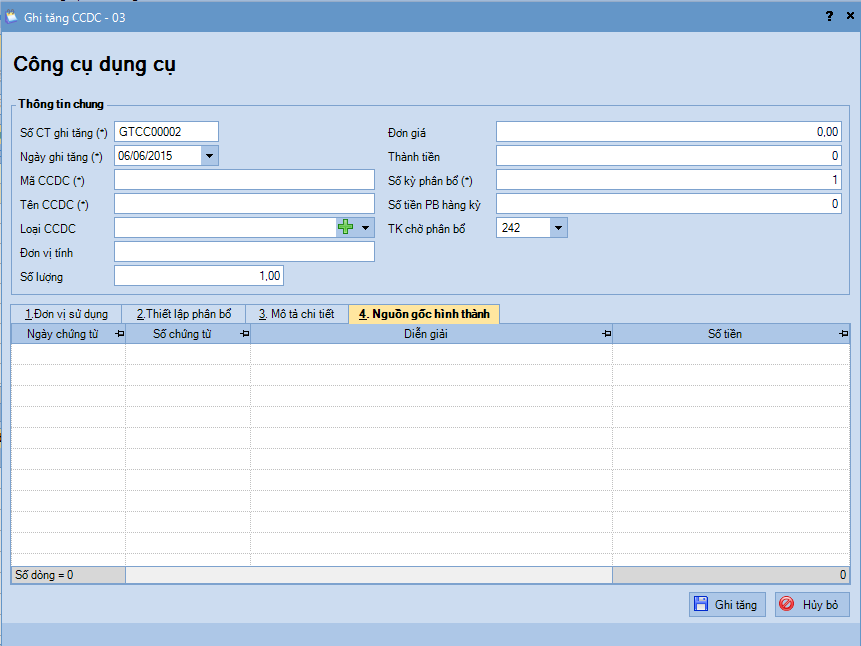
Task: Click the pin icon on Số chứng từ column
Action: 245,334
